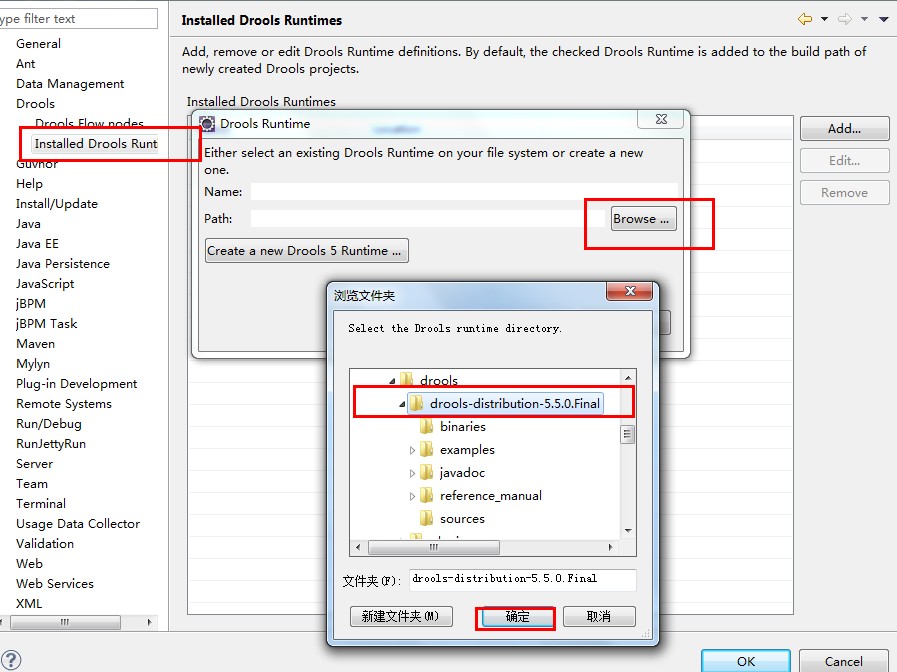Click Browse to choose runtime path

(x=644, y=219)
